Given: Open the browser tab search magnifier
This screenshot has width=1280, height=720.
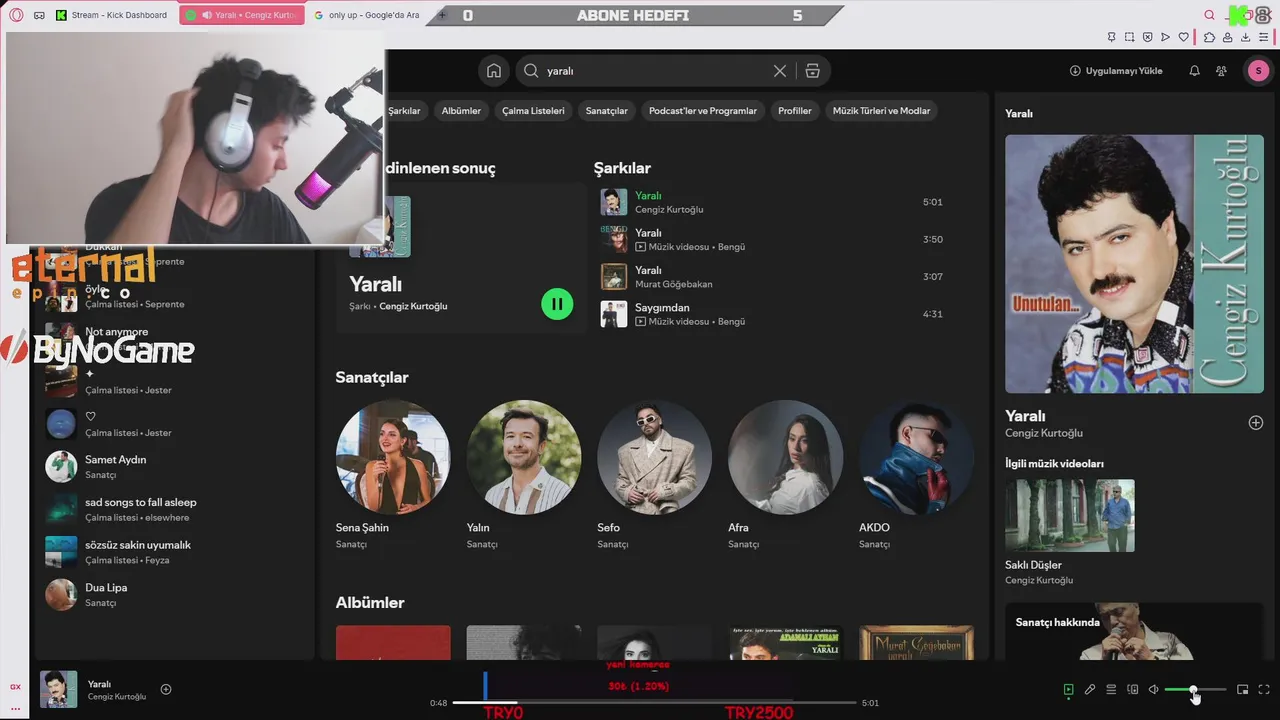Looking at the screenshot, I should [1209, 15].
